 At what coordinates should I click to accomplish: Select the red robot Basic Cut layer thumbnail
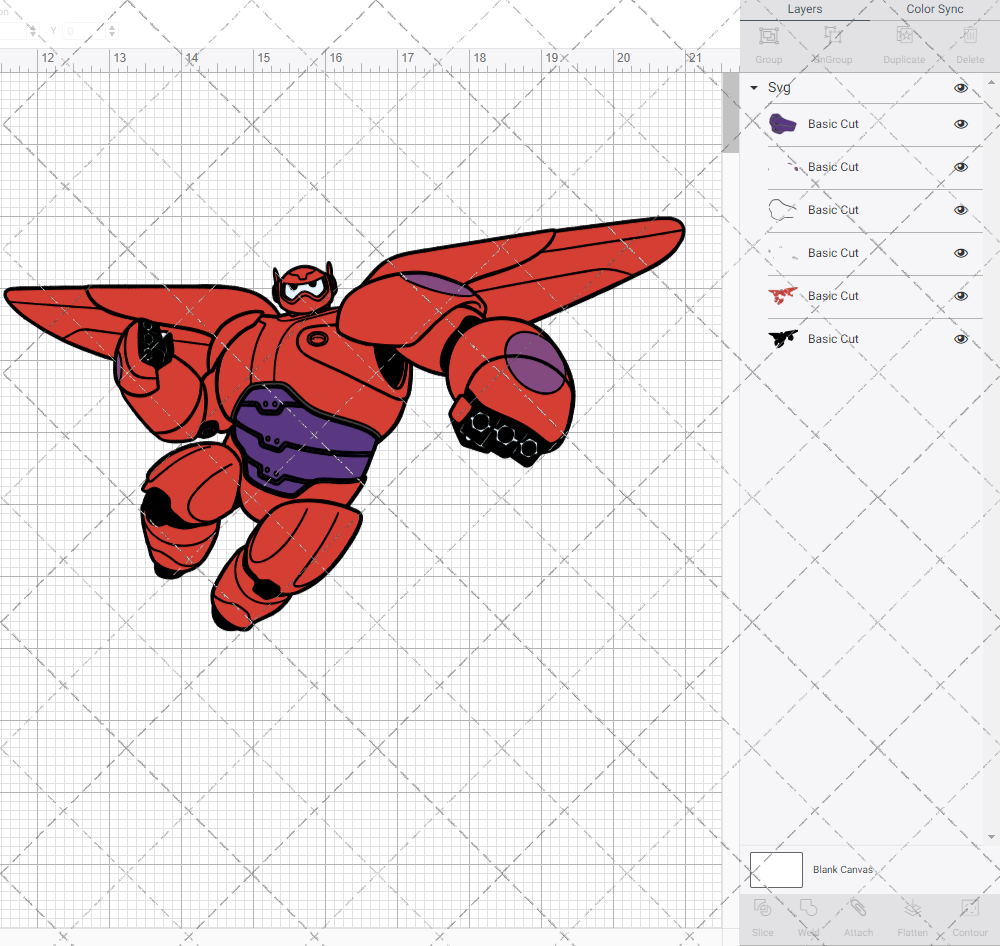(783, 295)
